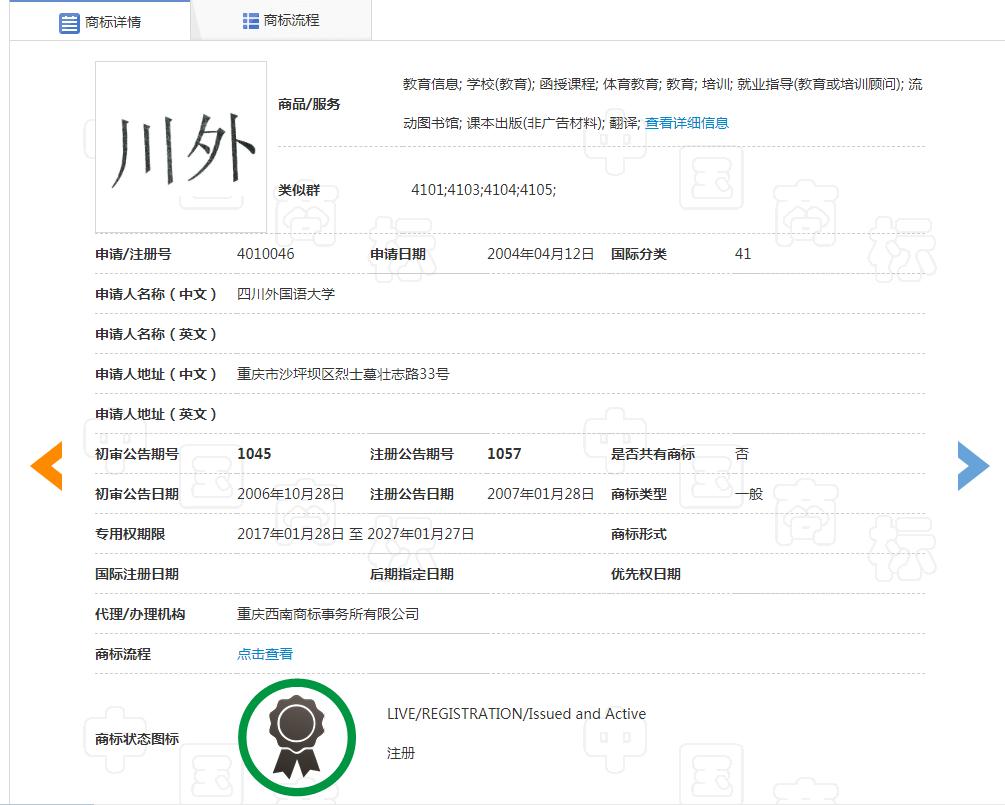
Task: Select the application date 2004年04月12日
Action: click(x=540, y=254)
